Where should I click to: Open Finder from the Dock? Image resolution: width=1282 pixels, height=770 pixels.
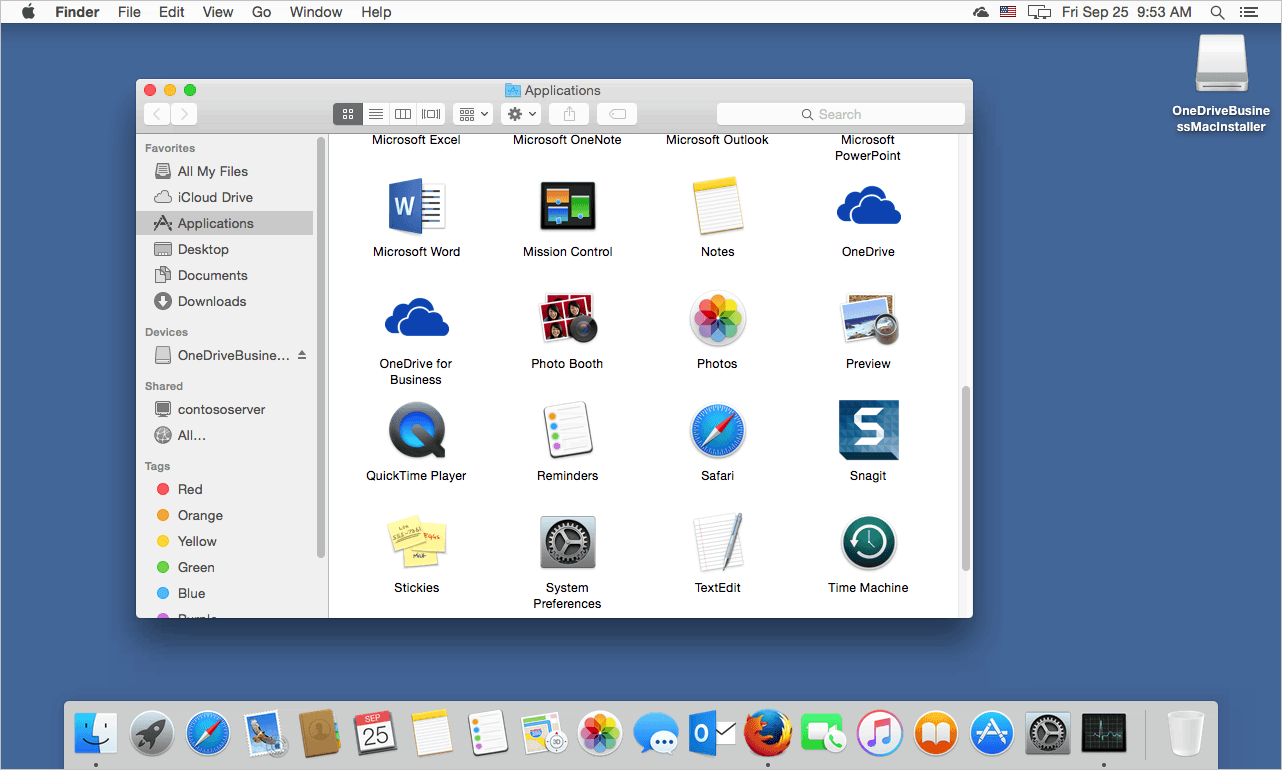pos(96,735)
